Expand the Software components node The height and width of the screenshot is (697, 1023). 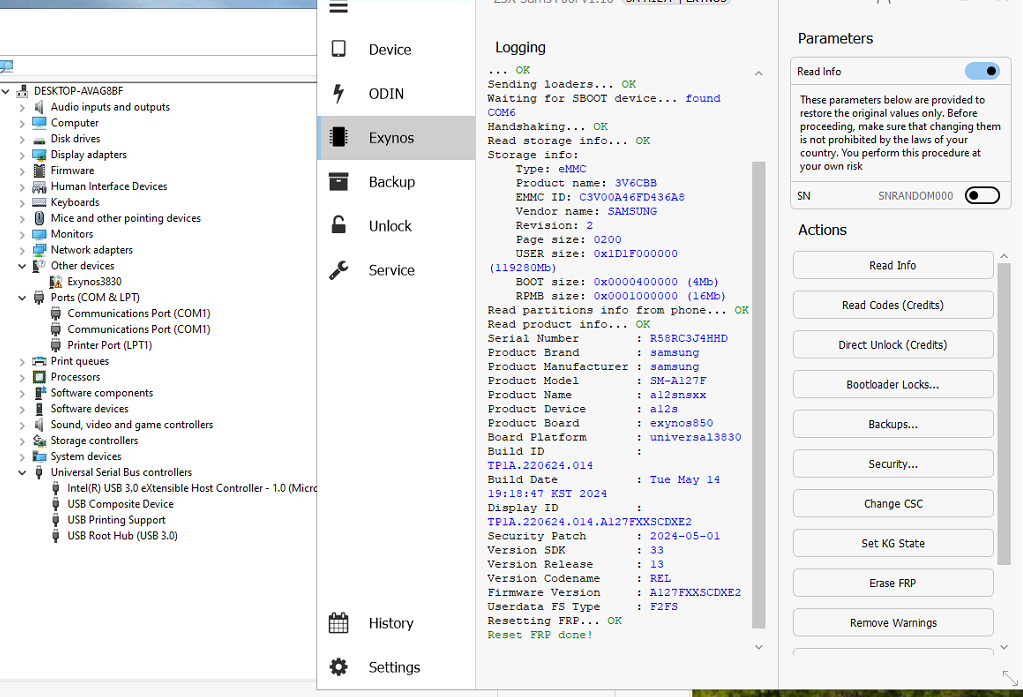click(22, 393)
